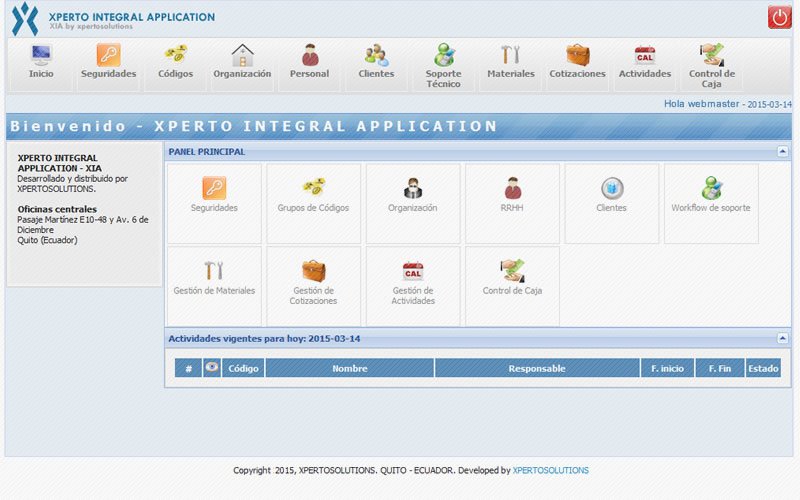Open the Clientes panel tile icon

click(x=612, y=188)
